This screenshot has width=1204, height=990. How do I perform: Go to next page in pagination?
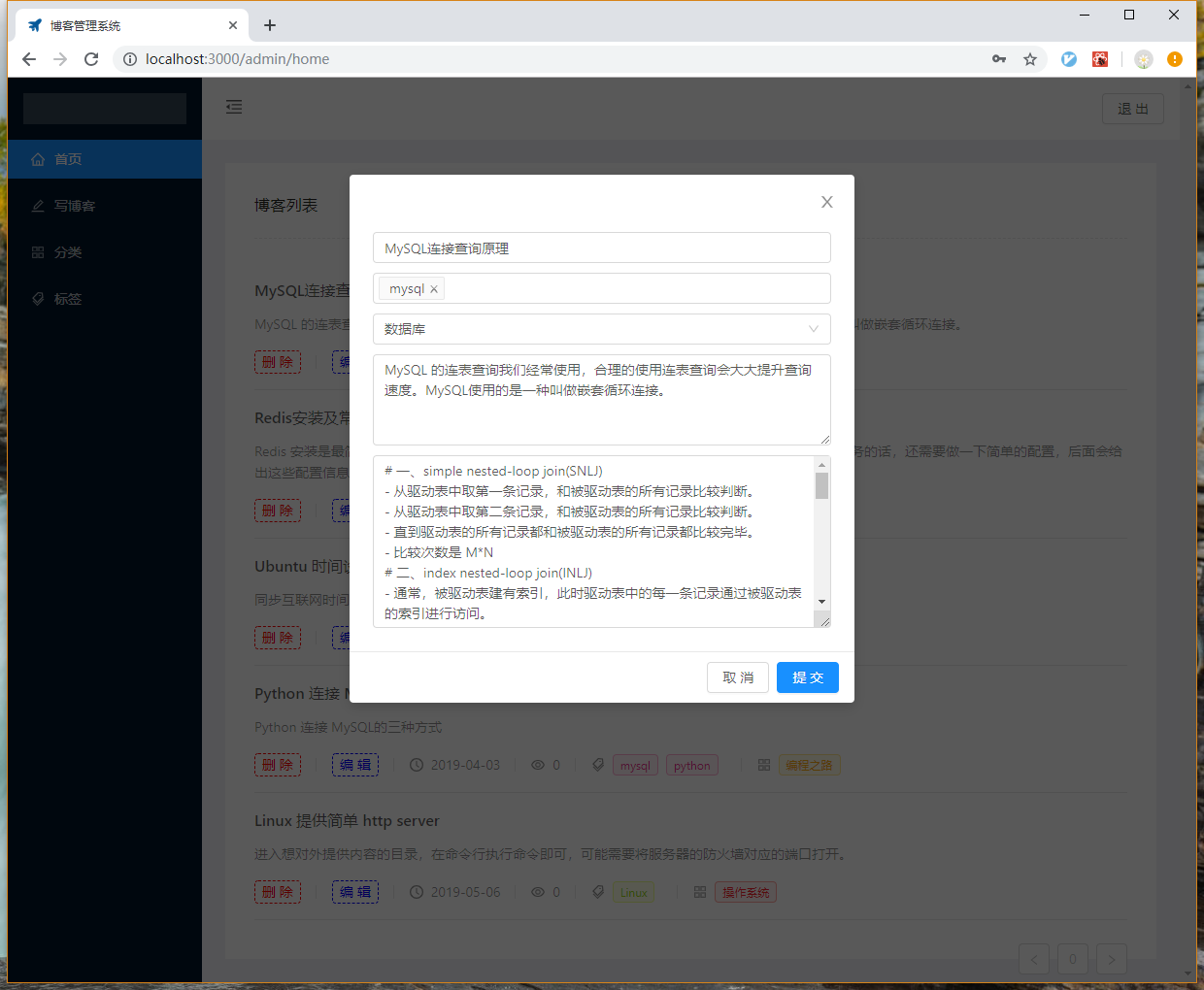tap(1112, 959)
